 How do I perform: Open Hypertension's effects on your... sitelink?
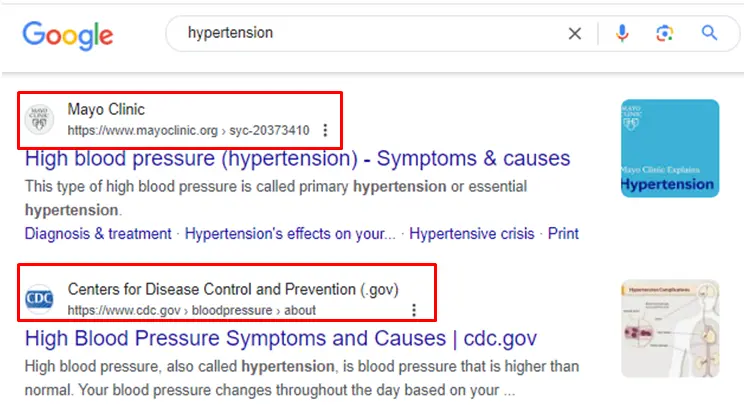pos(290,233)
